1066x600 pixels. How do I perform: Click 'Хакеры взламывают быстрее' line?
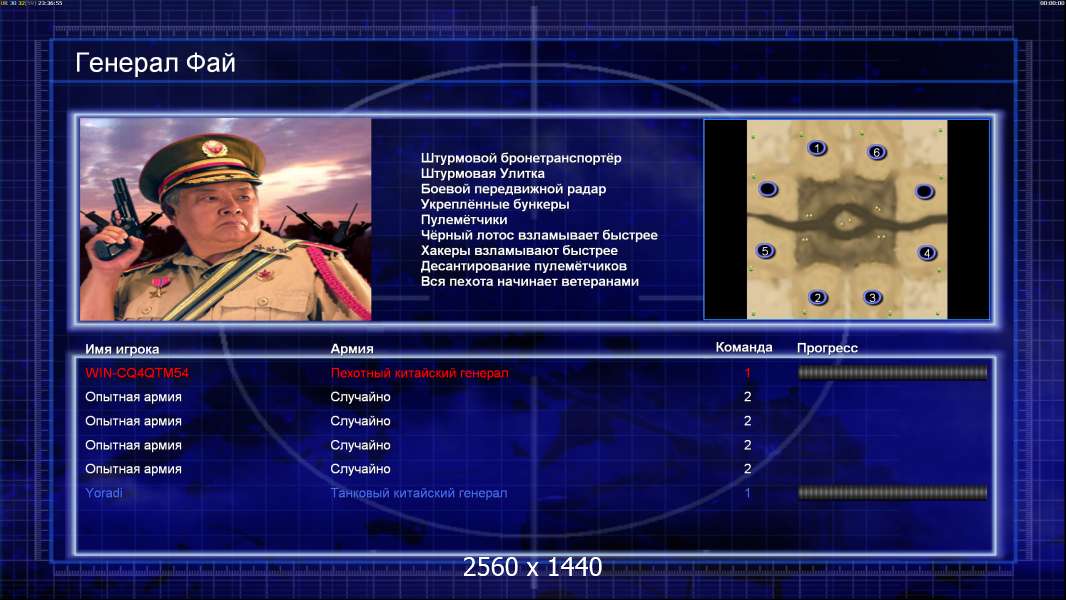(519, 251)
